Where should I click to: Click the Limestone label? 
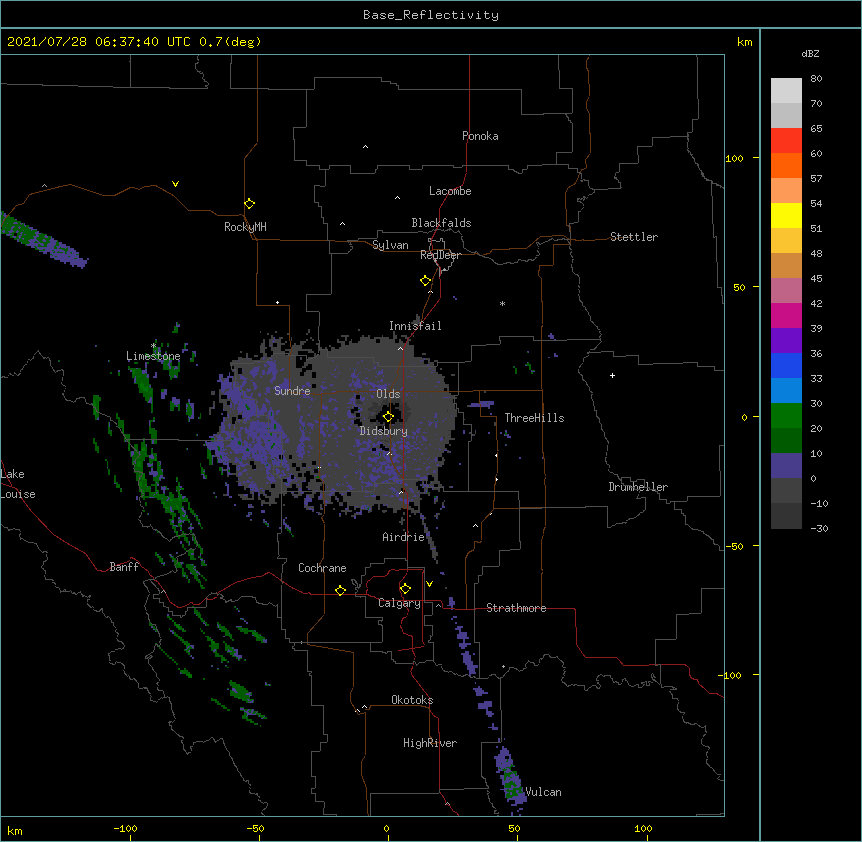(153, 356)
